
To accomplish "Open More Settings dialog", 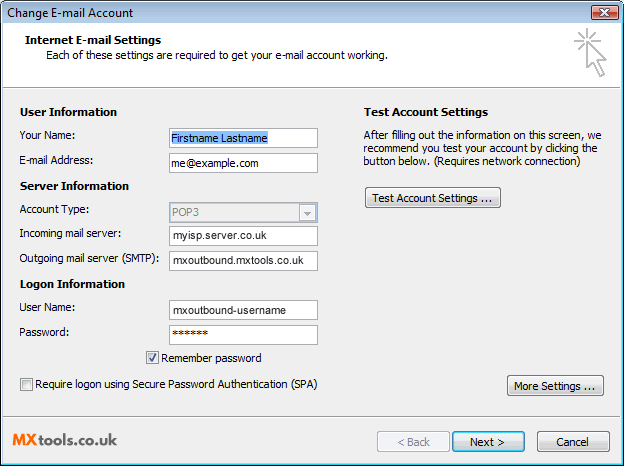I will point(555,386).
